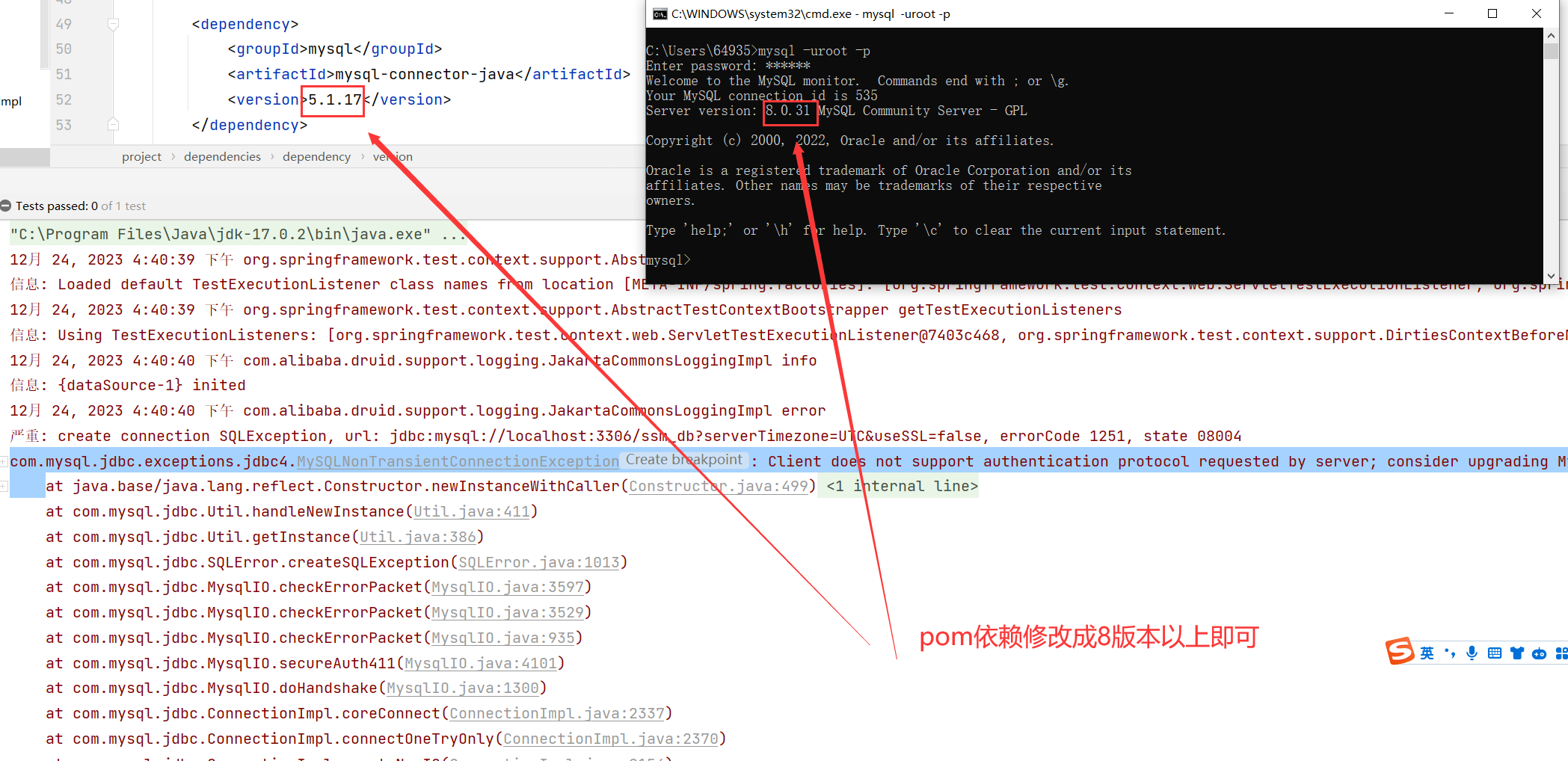Select project in the breadcrumb bar

pyautogui.click(x=141, y=156)
